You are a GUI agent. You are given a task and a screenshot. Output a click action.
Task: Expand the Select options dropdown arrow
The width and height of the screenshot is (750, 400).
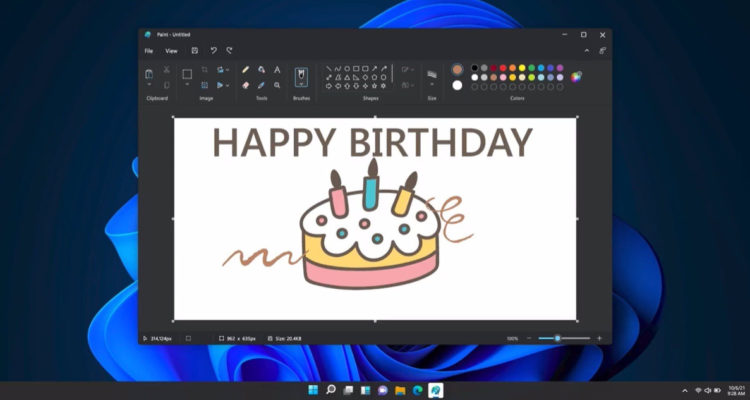click(x=187, y=85)
